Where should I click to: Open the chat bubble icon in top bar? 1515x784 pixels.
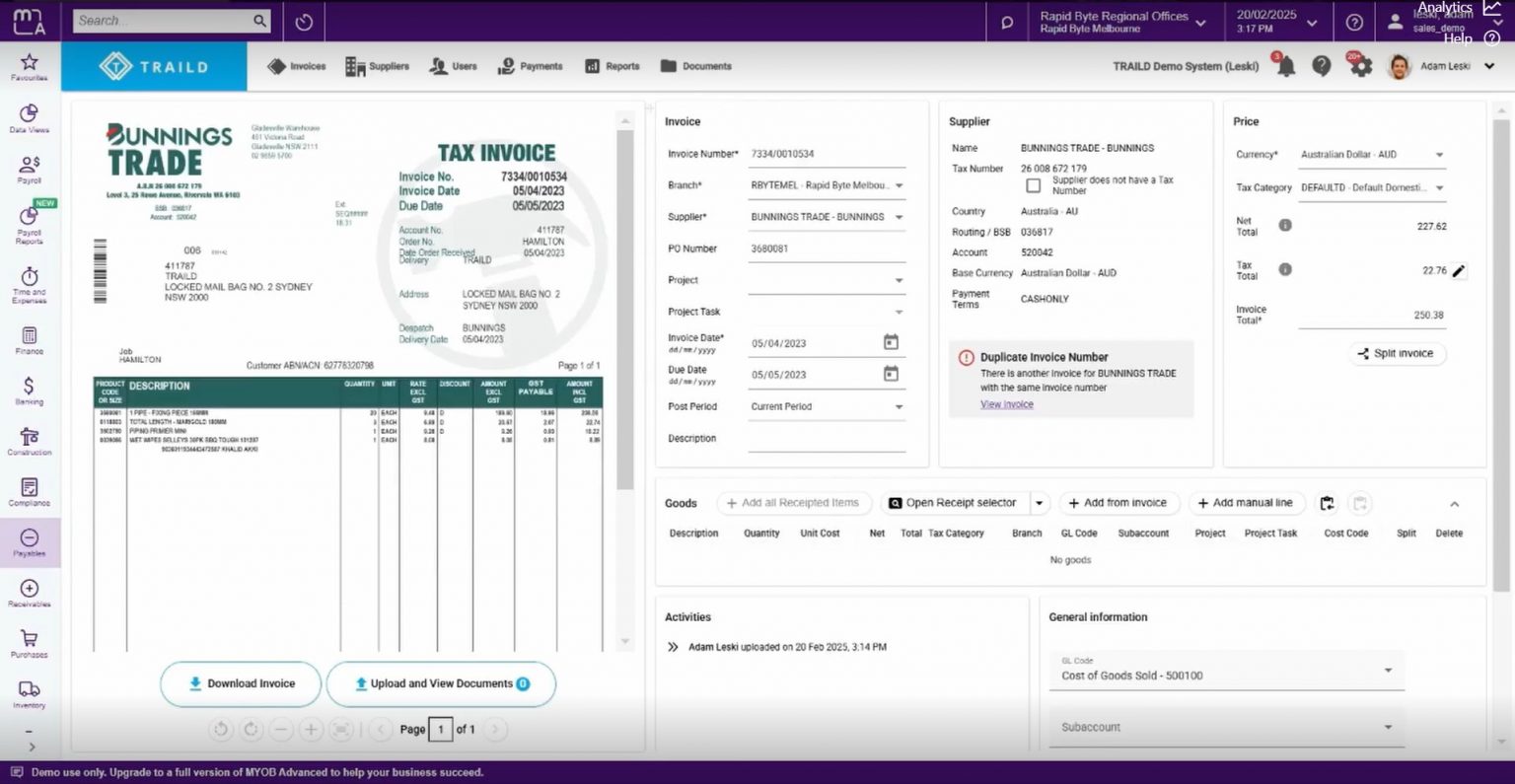1007,22
